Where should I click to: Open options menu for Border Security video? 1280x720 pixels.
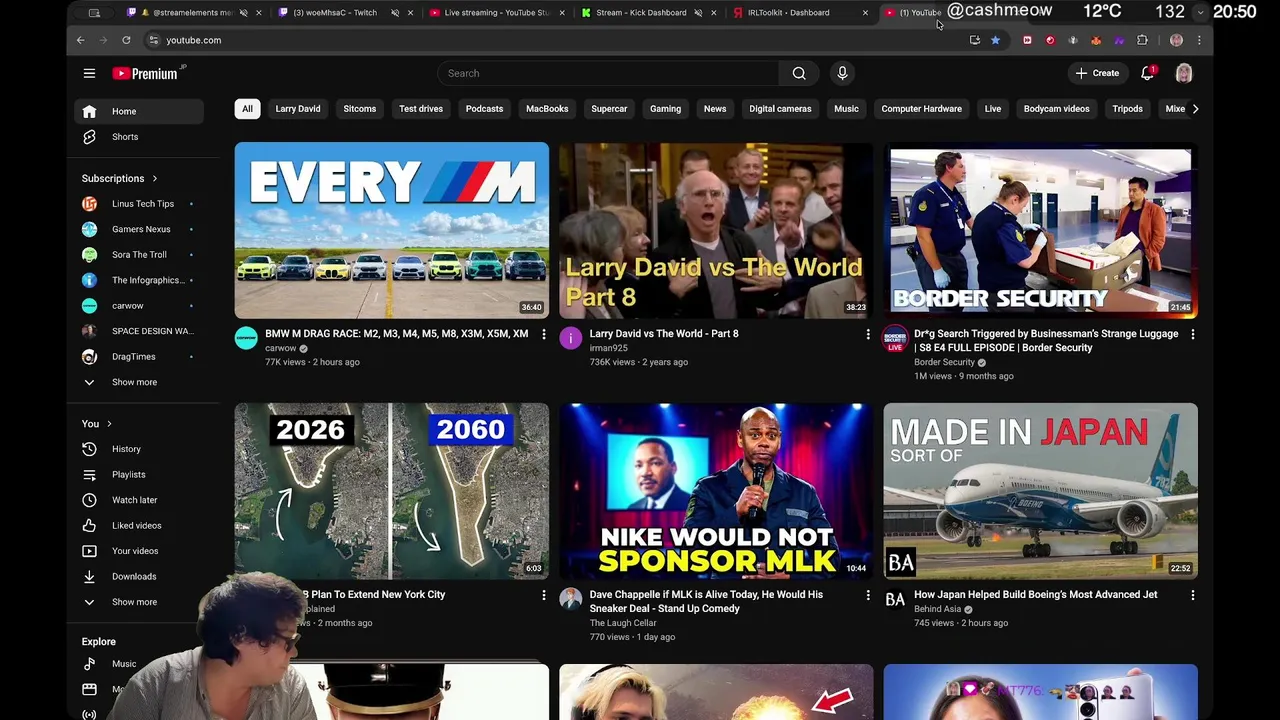1192,334
